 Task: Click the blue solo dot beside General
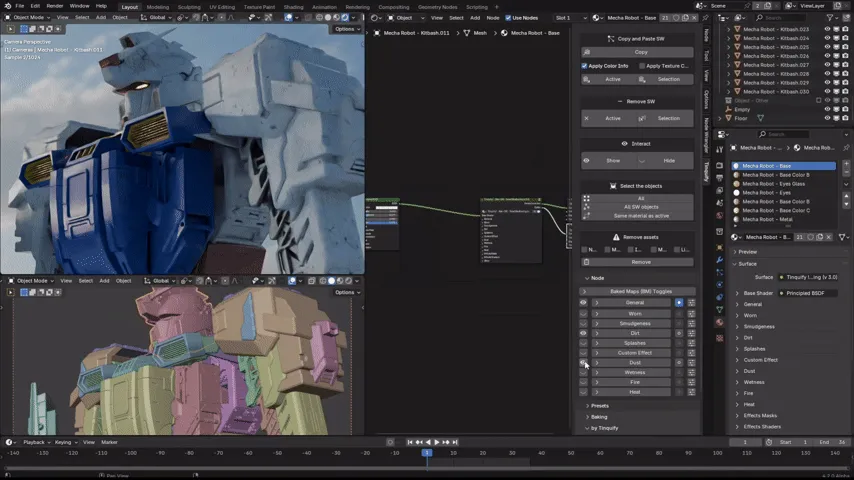[x=679, y=302]
